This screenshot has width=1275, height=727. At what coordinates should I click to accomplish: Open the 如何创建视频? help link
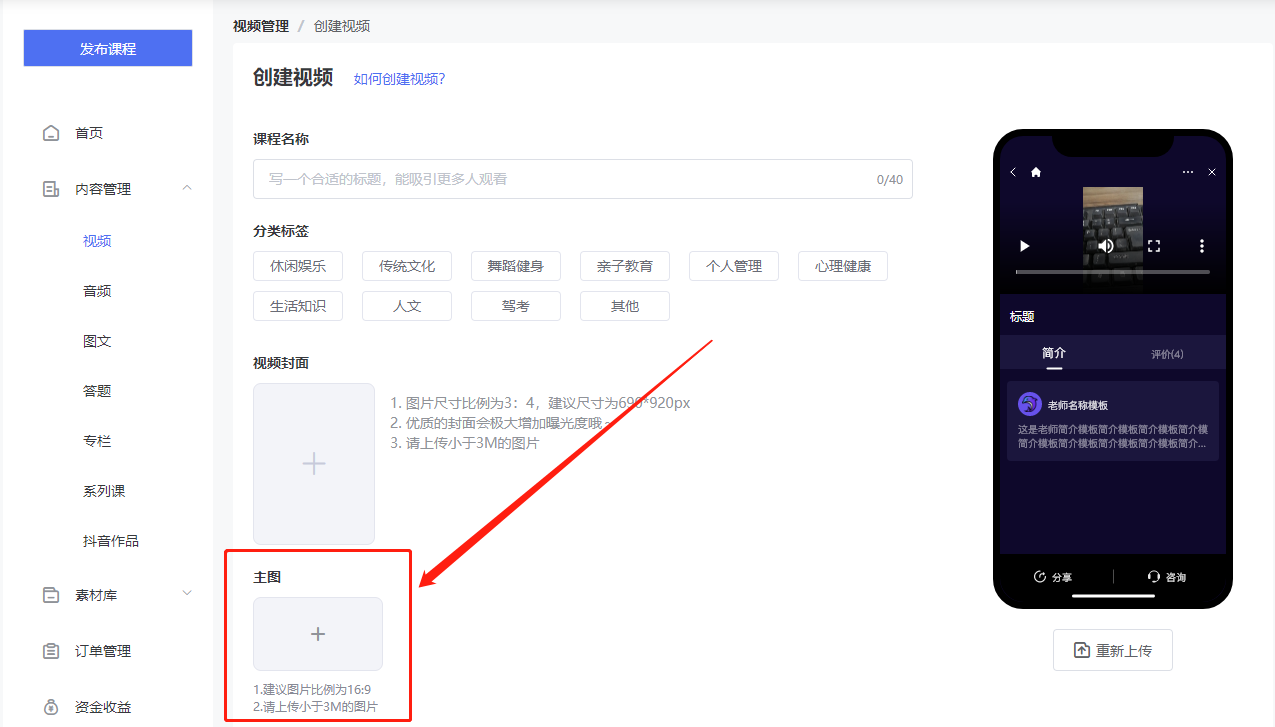[x=399, y=79]
